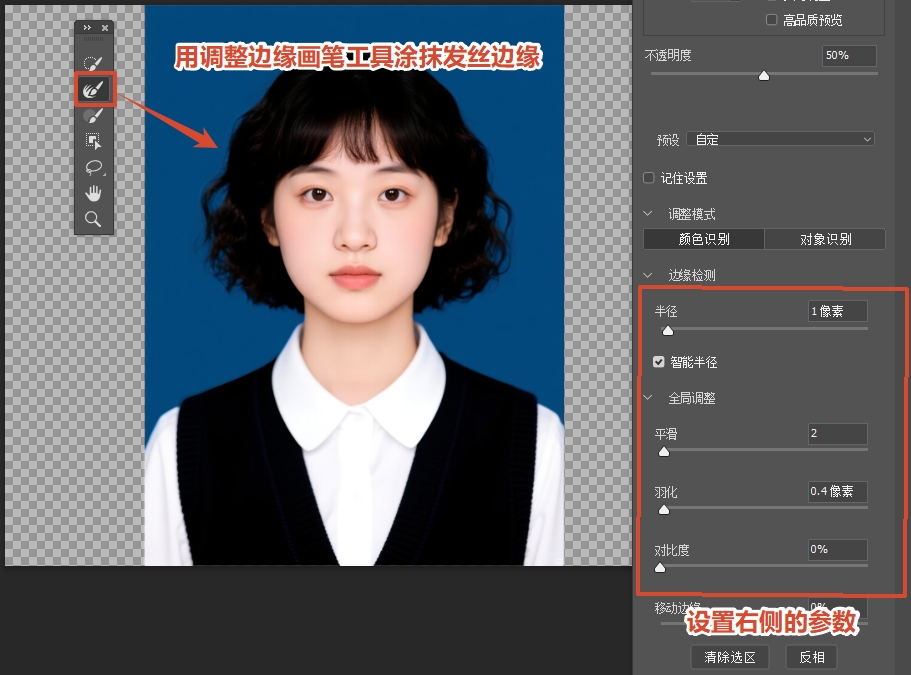The image size is (911, 675).
Task: Switch to 对象识别 mode
Action: click(825, 239)
